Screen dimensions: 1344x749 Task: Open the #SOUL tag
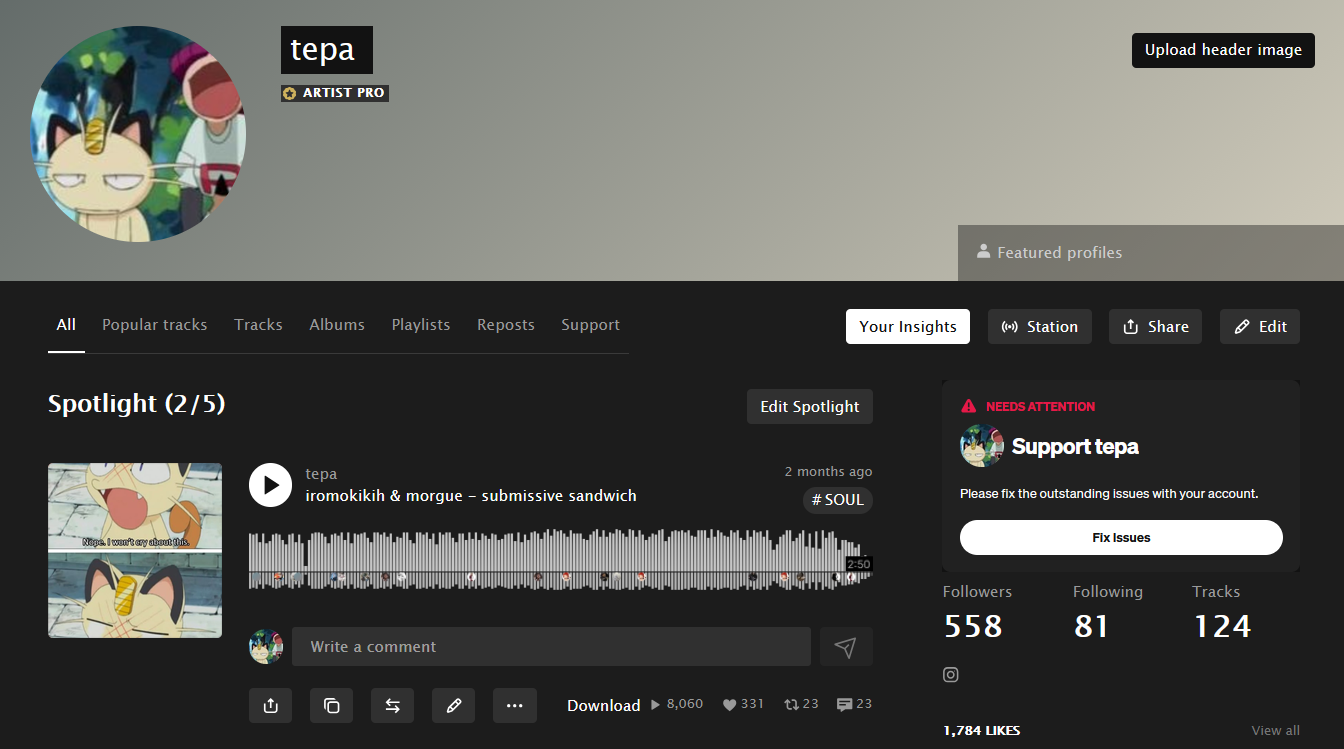(x=838, y=500)
